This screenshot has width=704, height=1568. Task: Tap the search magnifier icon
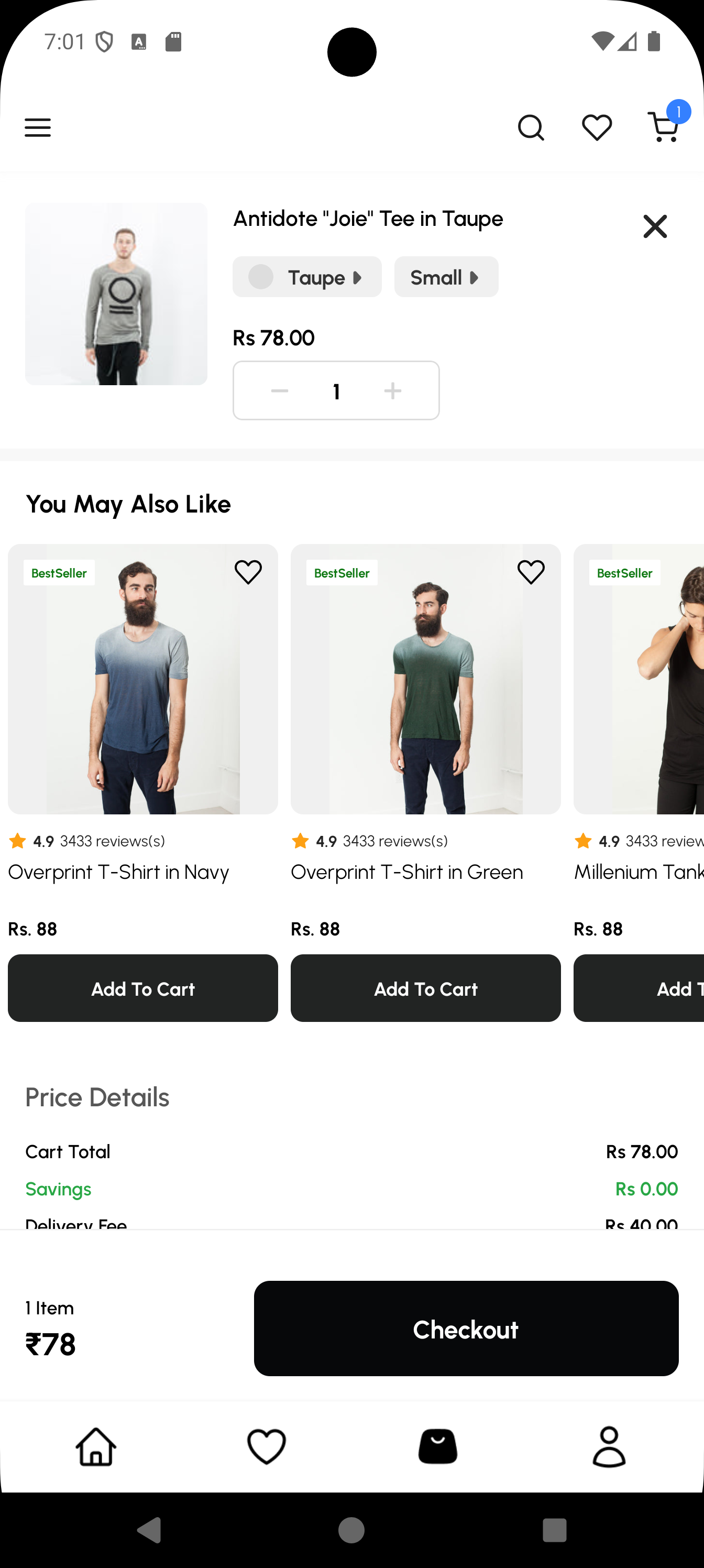click(x=531, y=128)
